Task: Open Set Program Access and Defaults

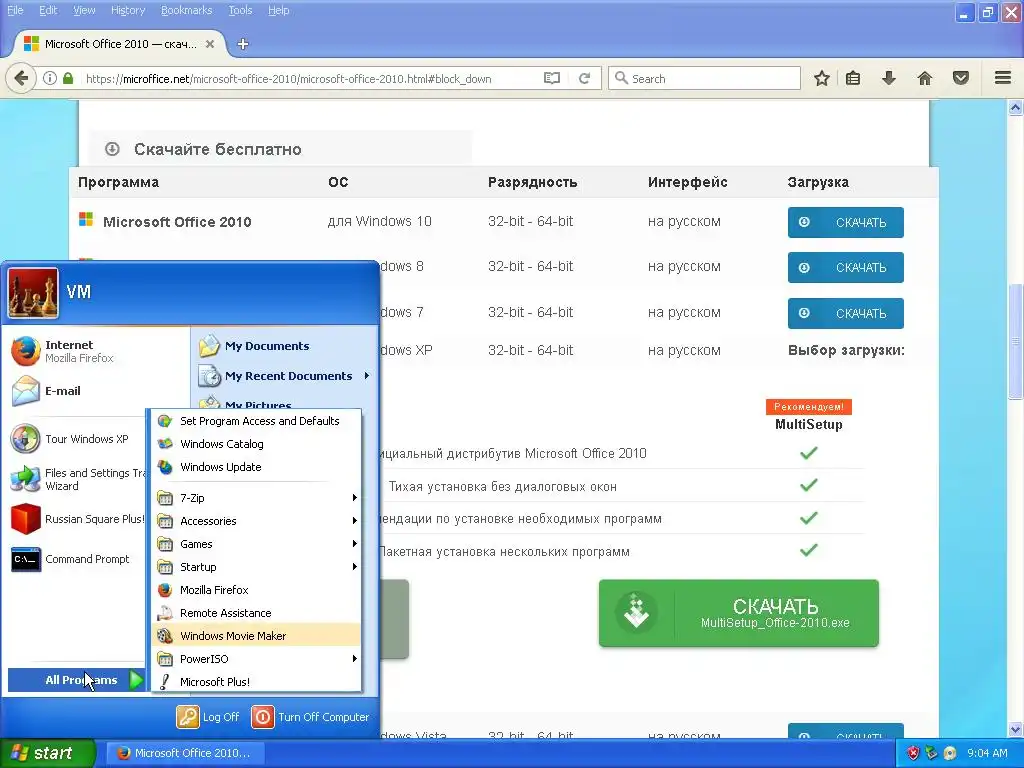Action: [x=256, y=421]
